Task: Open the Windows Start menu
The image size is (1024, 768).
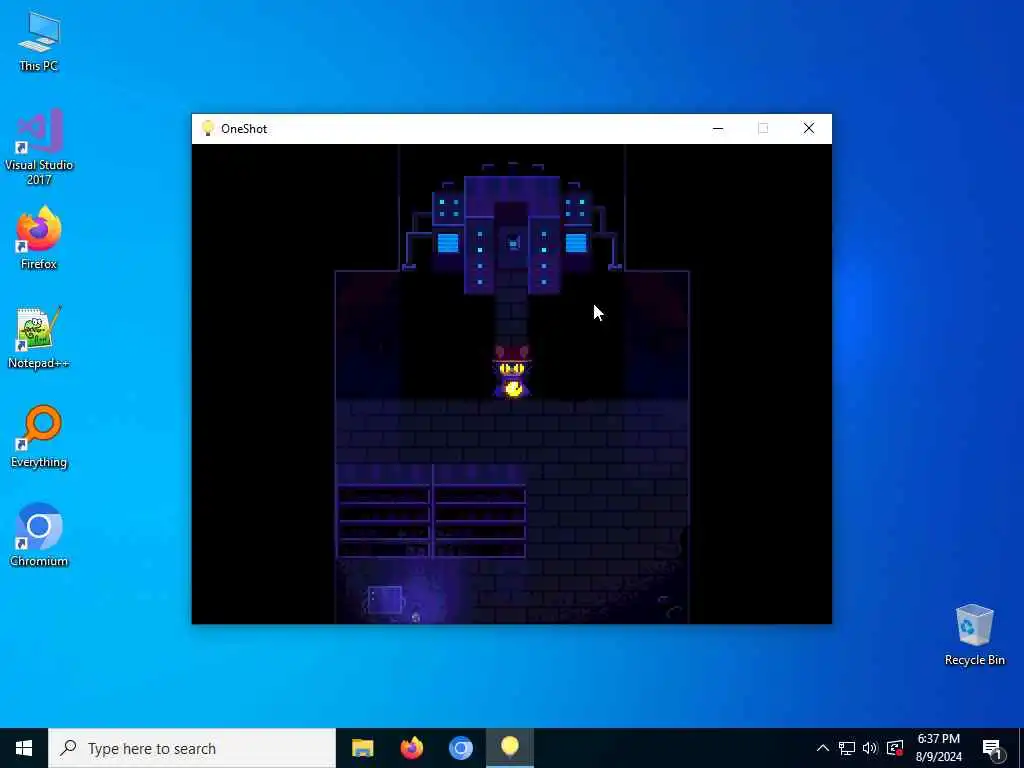Action: pos(24,748)
